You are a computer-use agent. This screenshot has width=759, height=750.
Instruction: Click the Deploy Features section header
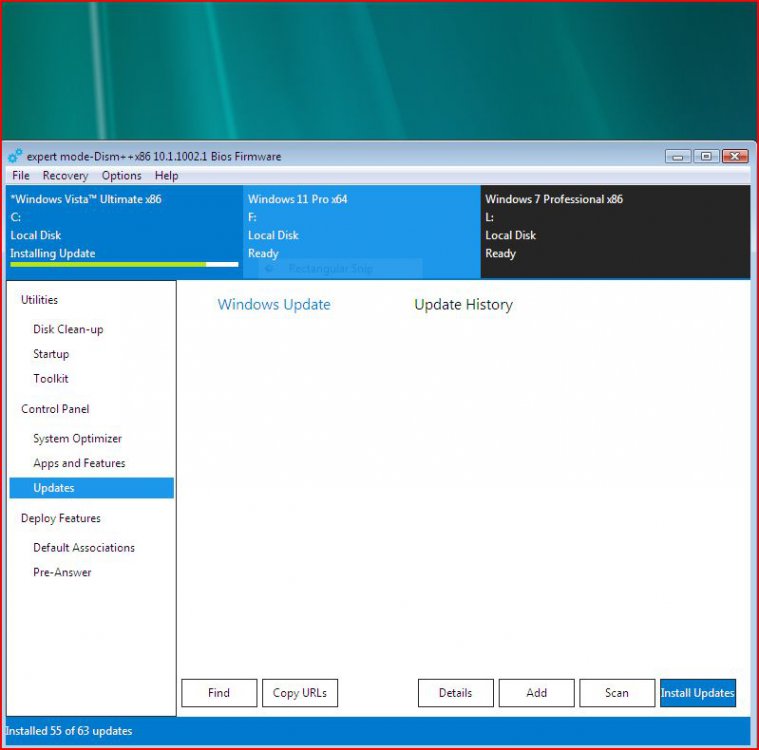[x=61, y=518]
